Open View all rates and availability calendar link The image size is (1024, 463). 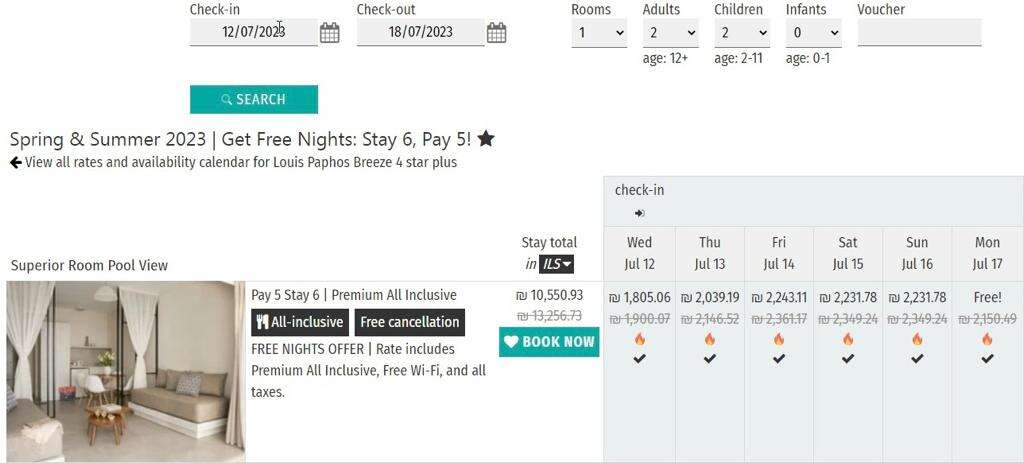[x=240, y=162]
